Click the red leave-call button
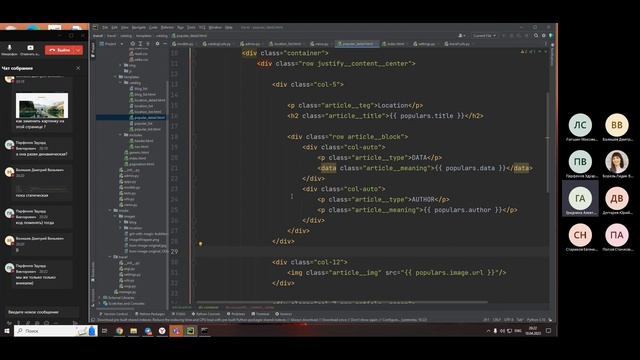Screen dimensions: 640x360 [x=59, y=50]
